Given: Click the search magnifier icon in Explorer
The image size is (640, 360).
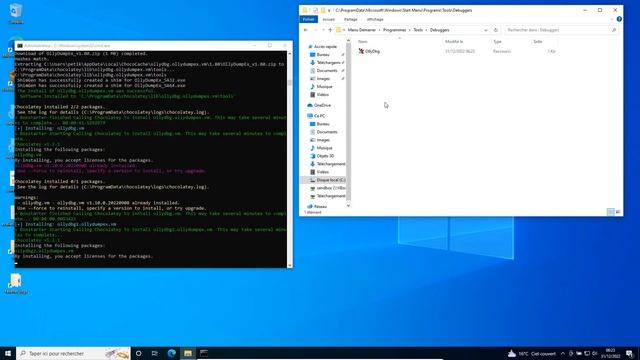Looking at the screenshot, I should (x=613, y=30).
